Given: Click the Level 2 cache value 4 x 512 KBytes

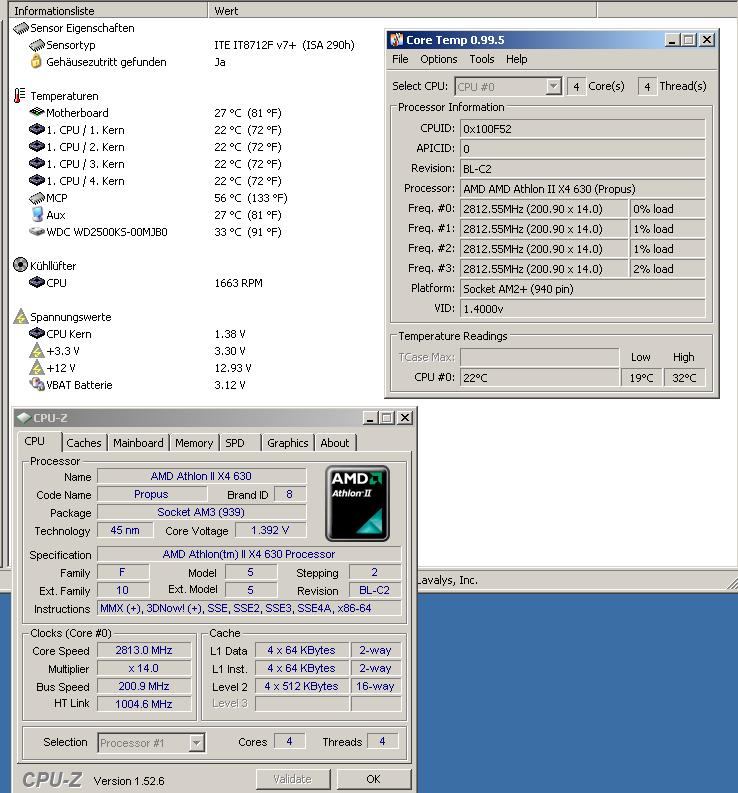Looking at the screenshot, I should 301,686.
